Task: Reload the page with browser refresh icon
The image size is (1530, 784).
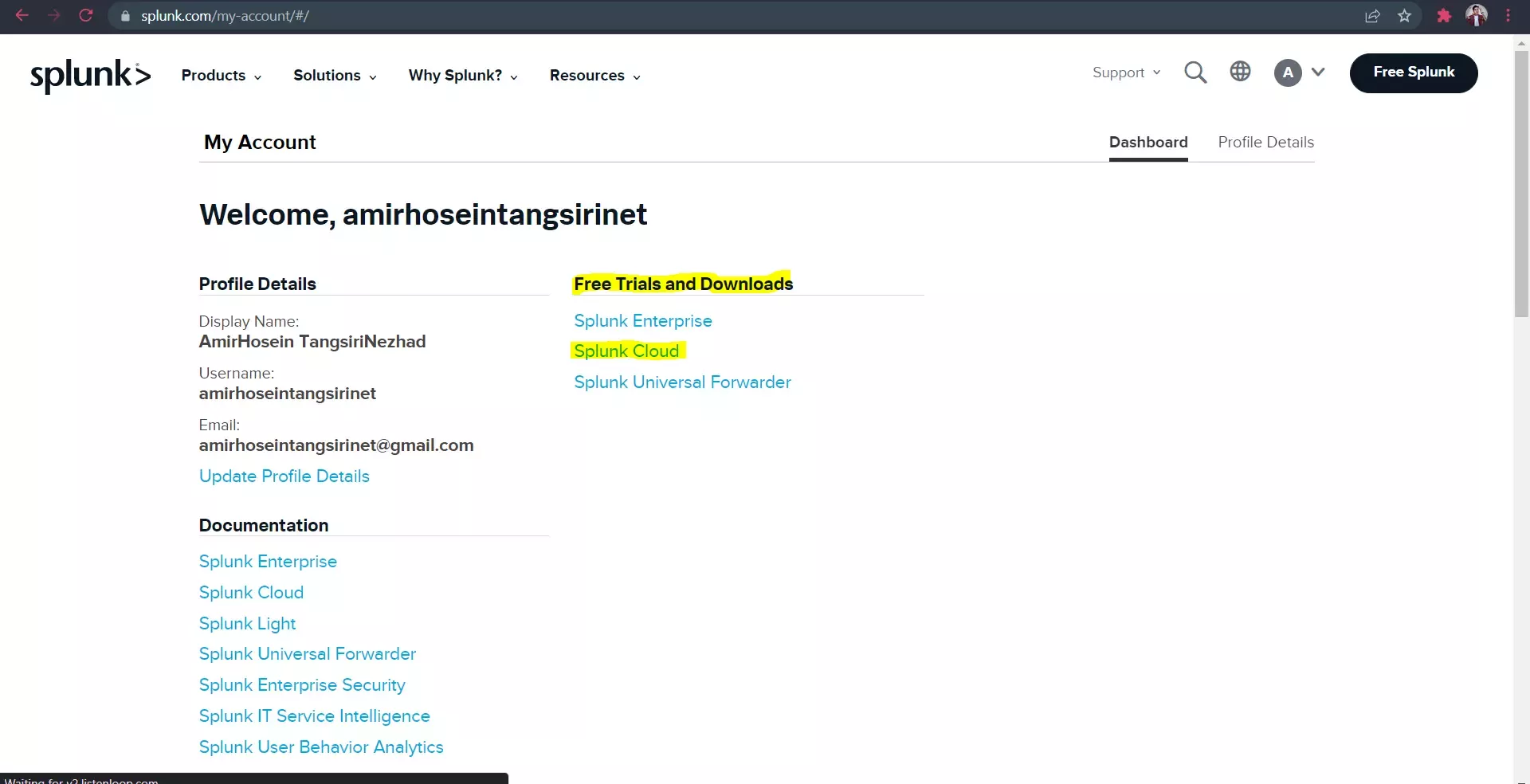Action: [86, 15]
